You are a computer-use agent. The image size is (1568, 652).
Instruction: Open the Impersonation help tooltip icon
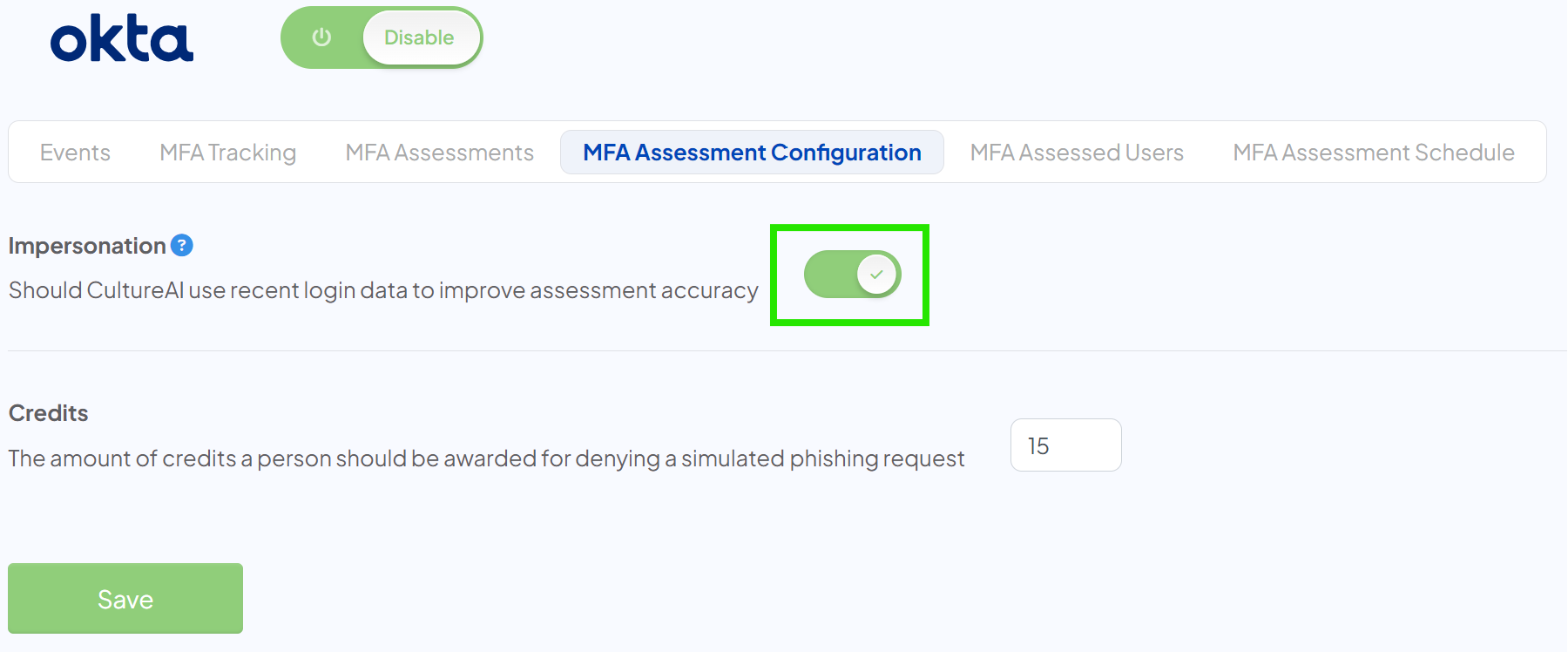[181, 245]
